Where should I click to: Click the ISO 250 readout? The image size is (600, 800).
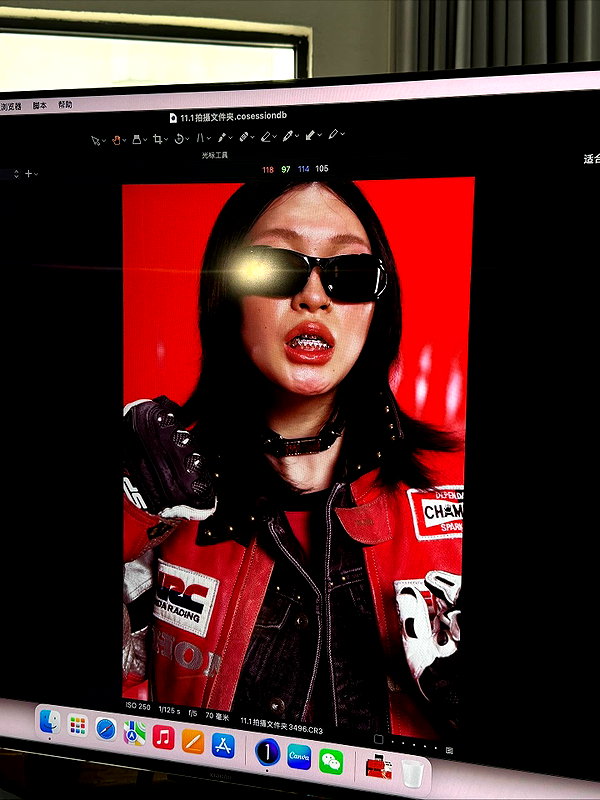click(138, 707)
